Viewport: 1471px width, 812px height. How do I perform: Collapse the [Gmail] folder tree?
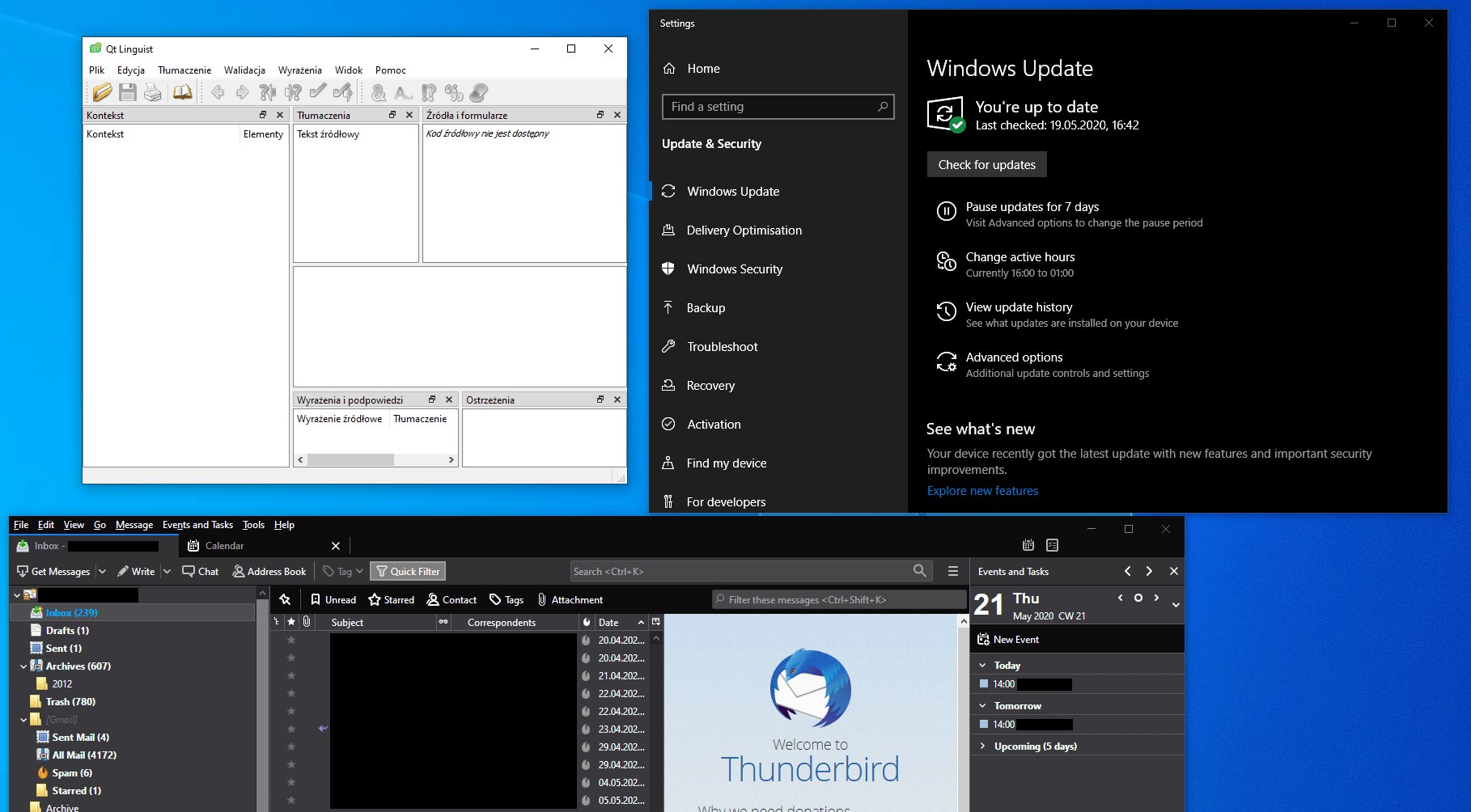pyautogui.click(x=23, y=720)
